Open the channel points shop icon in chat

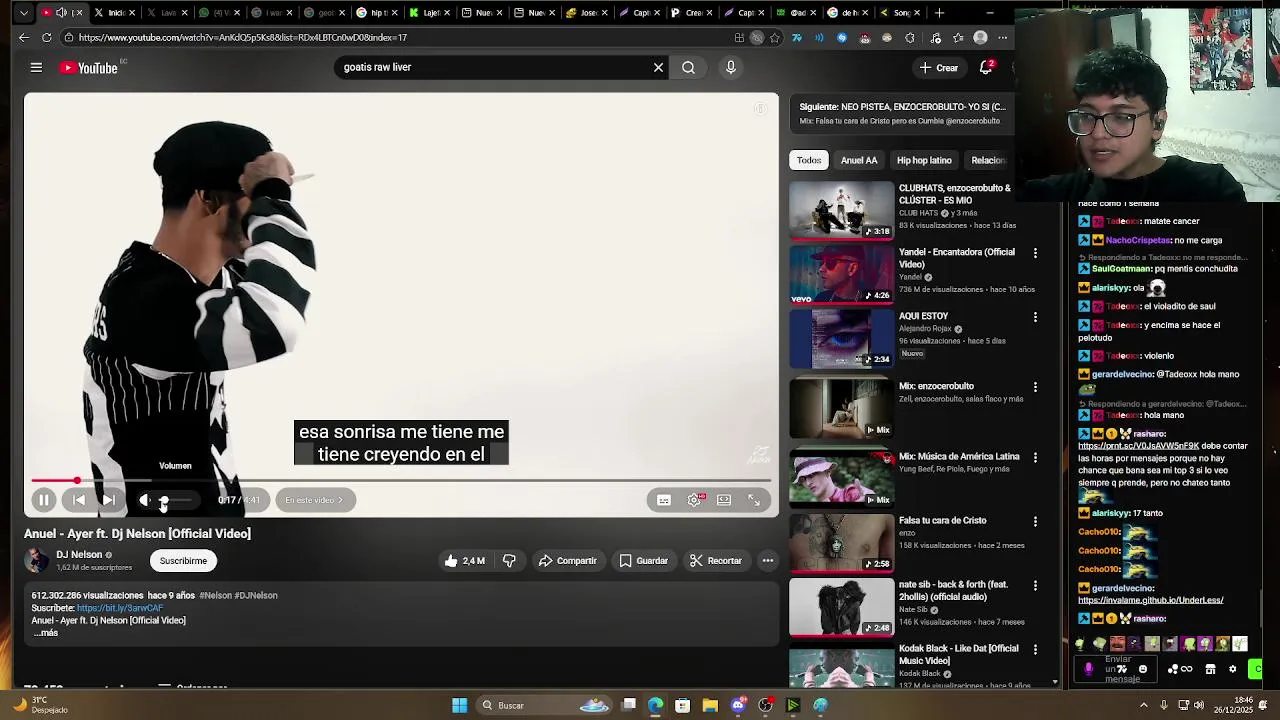click(x=1210, y=669)
